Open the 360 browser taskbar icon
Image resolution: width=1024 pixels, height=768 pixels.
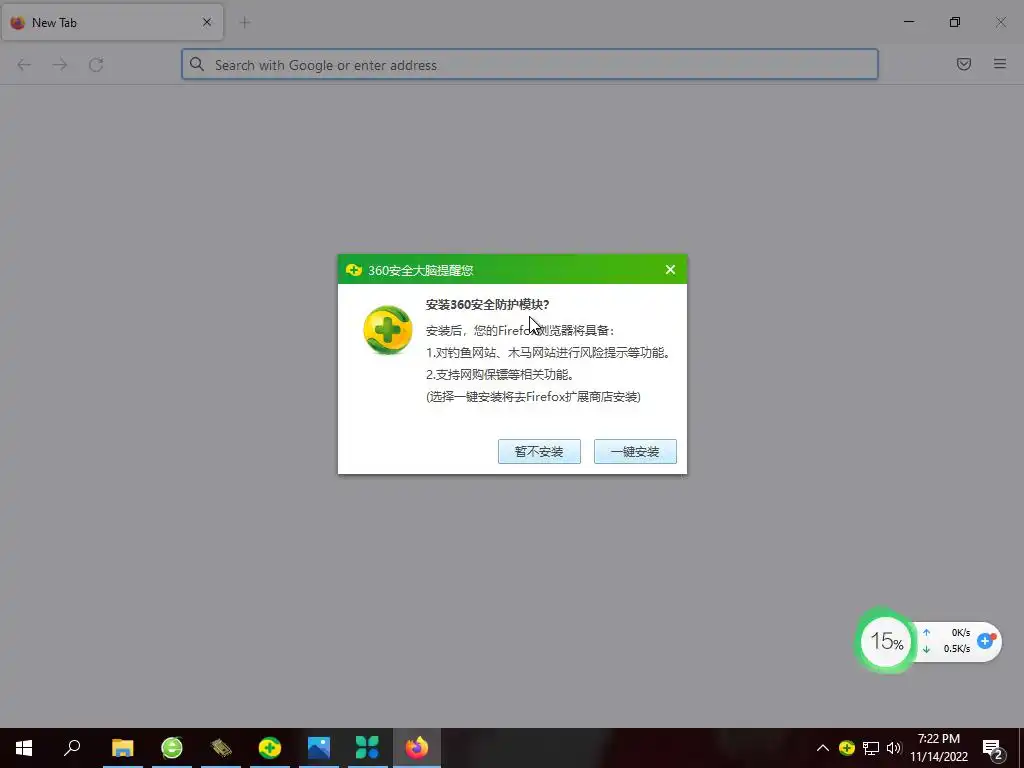(172, 748)
